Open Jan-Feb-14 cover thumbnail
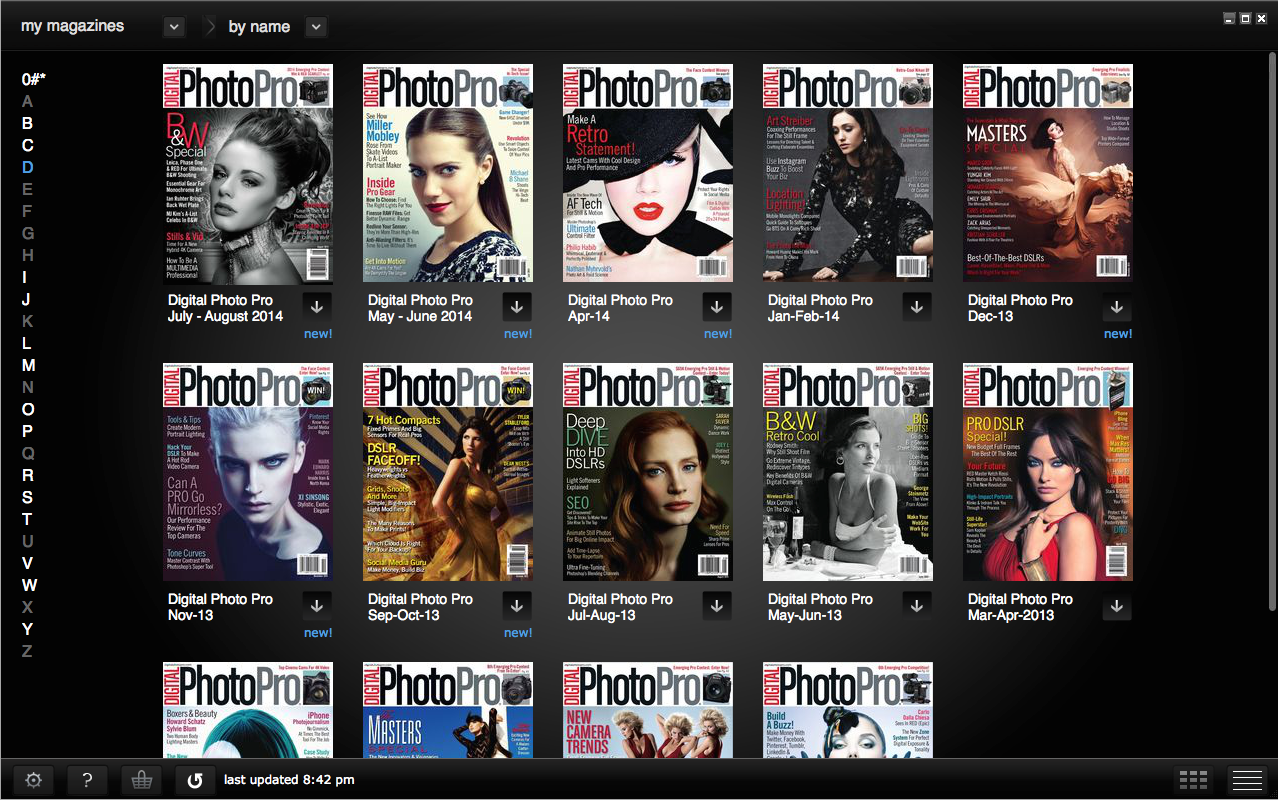The height and width of the screenshot is (800, 1278). pos(848,173)
